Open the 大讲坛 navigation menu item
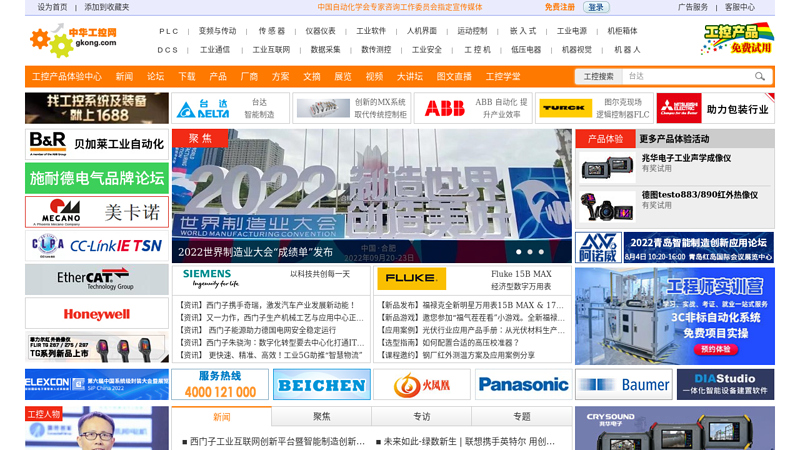Screen dimensions: 800x450 click(x=410, y=77)
